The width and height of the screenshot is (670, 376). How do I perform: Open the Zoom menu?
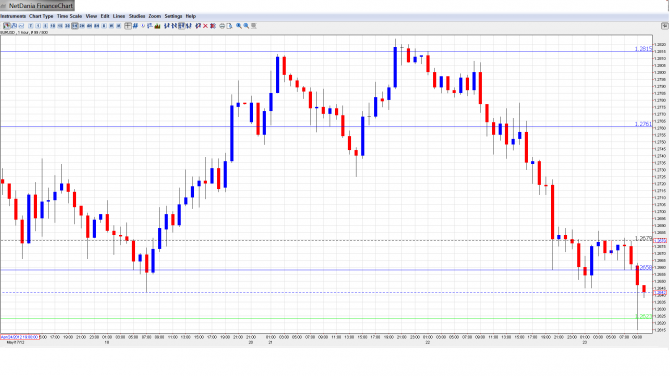tap(155, 16)
